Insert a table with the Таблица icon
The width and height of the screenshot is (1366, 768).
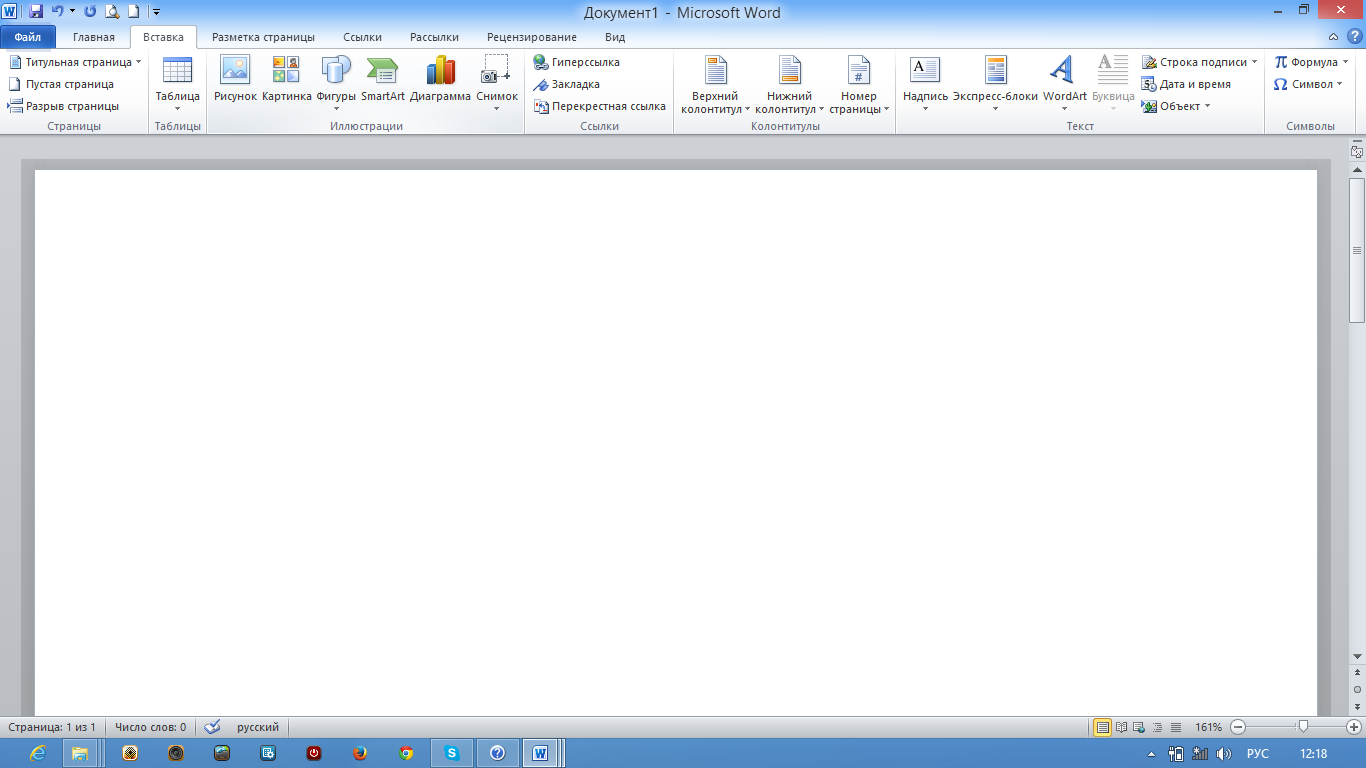click(x=177, y=83)
